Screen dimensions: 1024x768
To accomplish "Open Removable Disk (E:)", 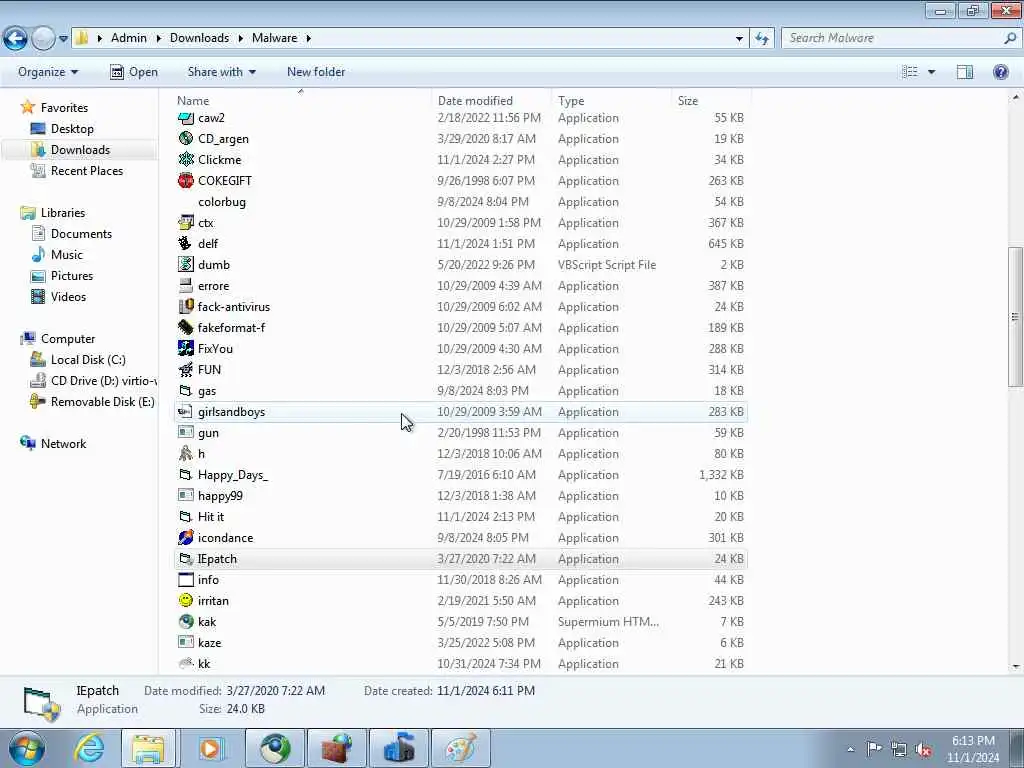I will click(x=103, y=402).
